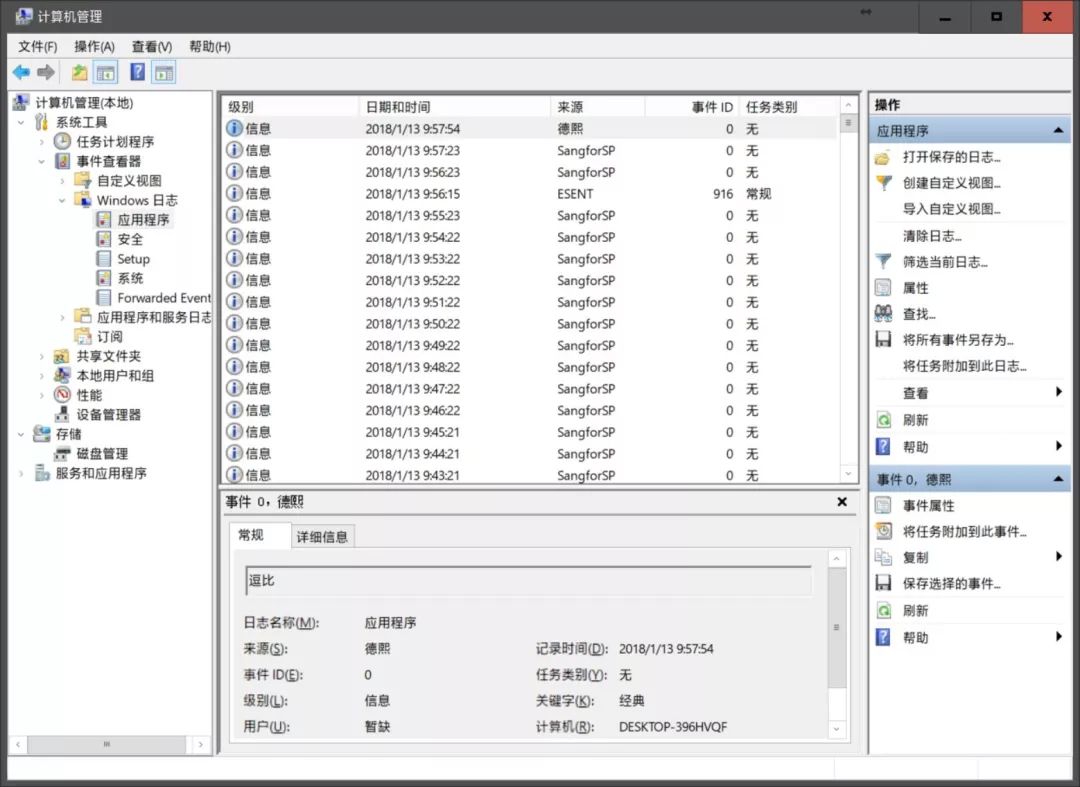The image size is (1080, 787).
Task: Collapse the 应用程序 action section header arrow
Action: [1057, 128]
